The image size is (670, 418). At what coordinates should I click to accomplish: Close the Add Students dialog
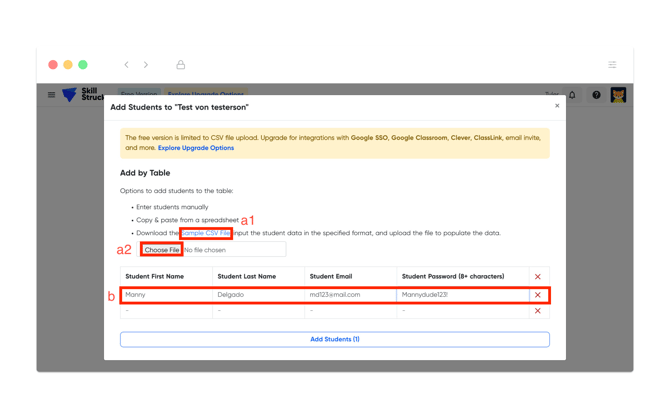tap(557, 106)
